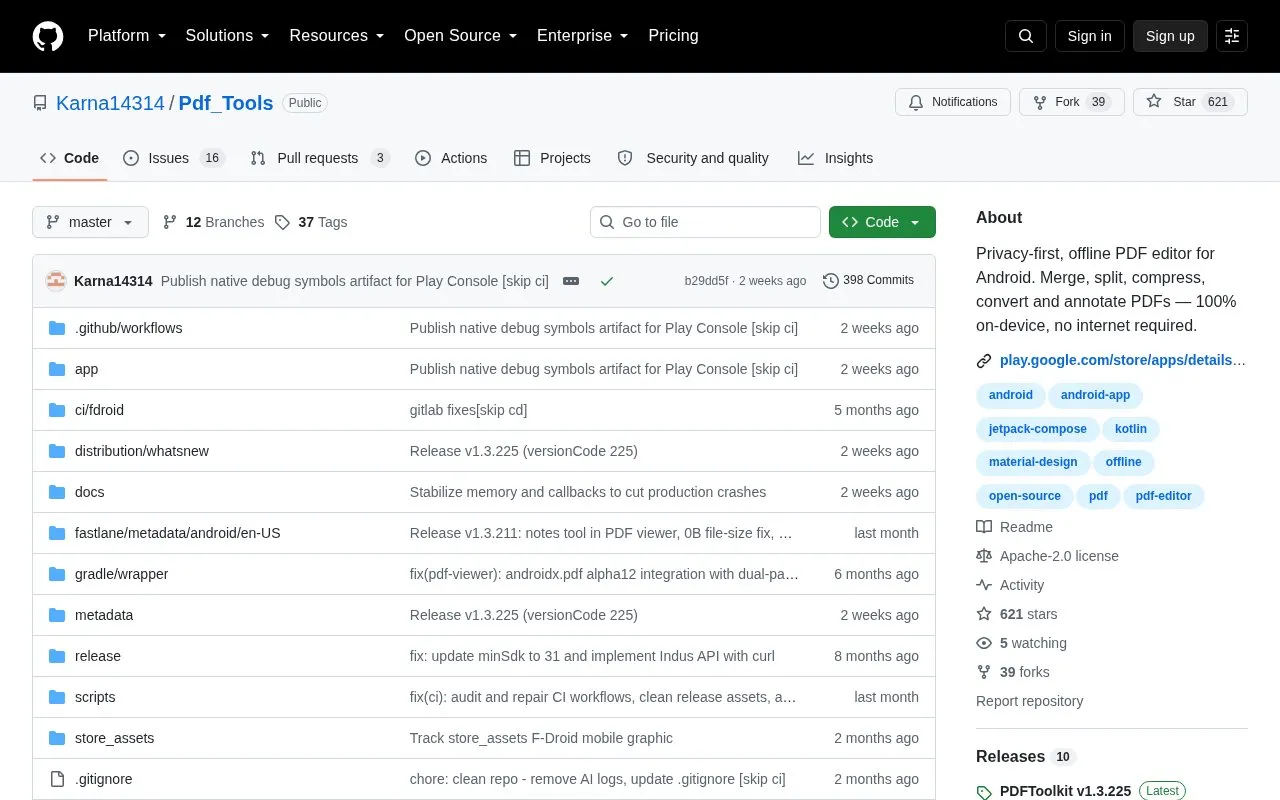View the green check status icon

[606, 281]
